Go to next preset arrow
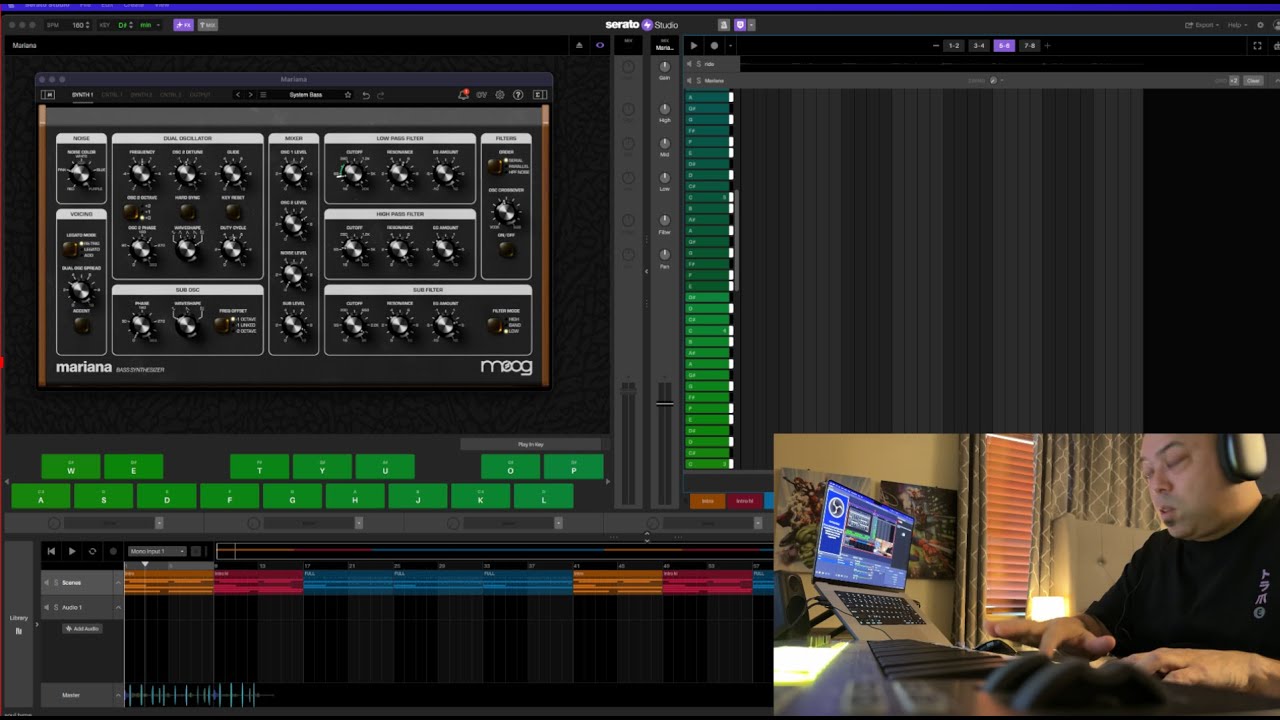This screenshot has width=1280, height=720. (250, 95)
